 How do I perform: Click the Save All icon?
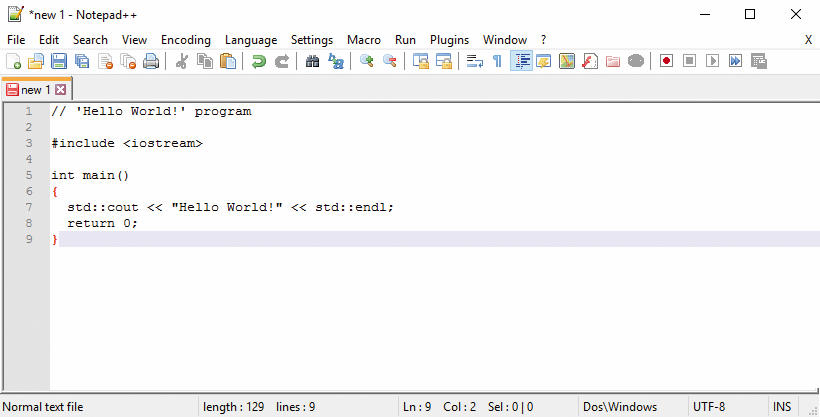pyautogui.click(x=82, y=61)
